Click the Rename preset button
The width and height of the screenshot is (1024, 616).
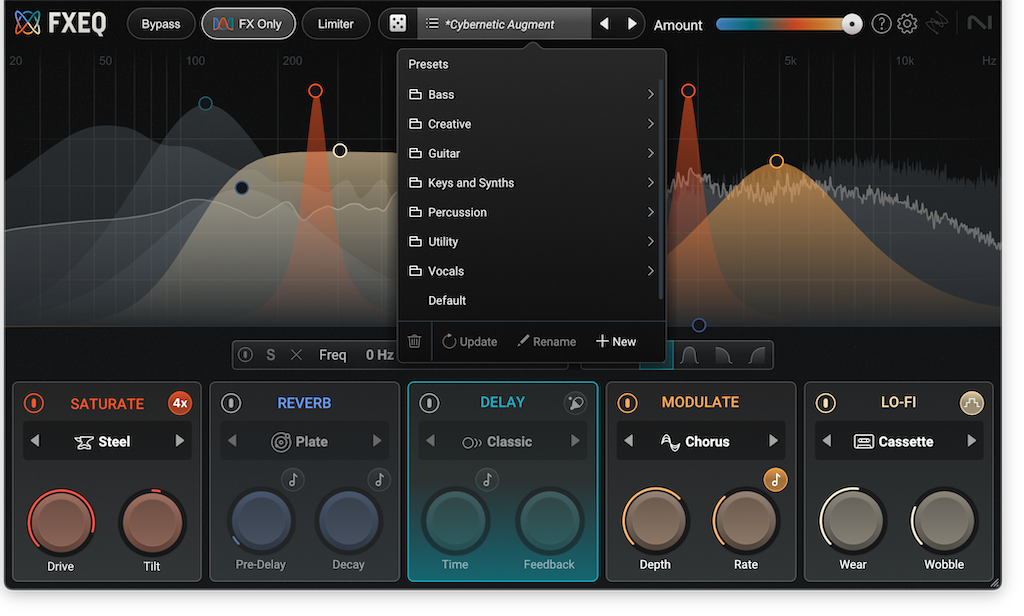click(x=546, y=341)
